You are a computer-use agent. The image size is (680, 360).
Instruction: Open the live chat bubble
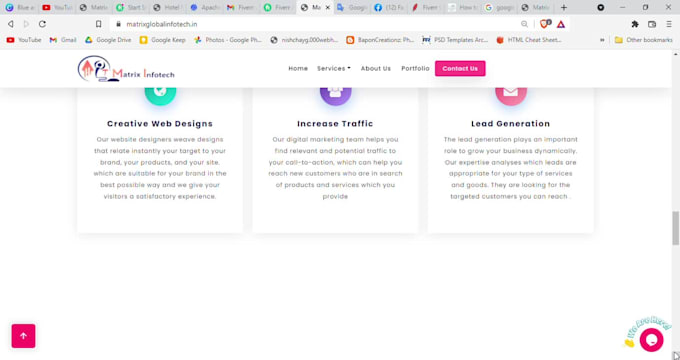[x=651, y=340]
